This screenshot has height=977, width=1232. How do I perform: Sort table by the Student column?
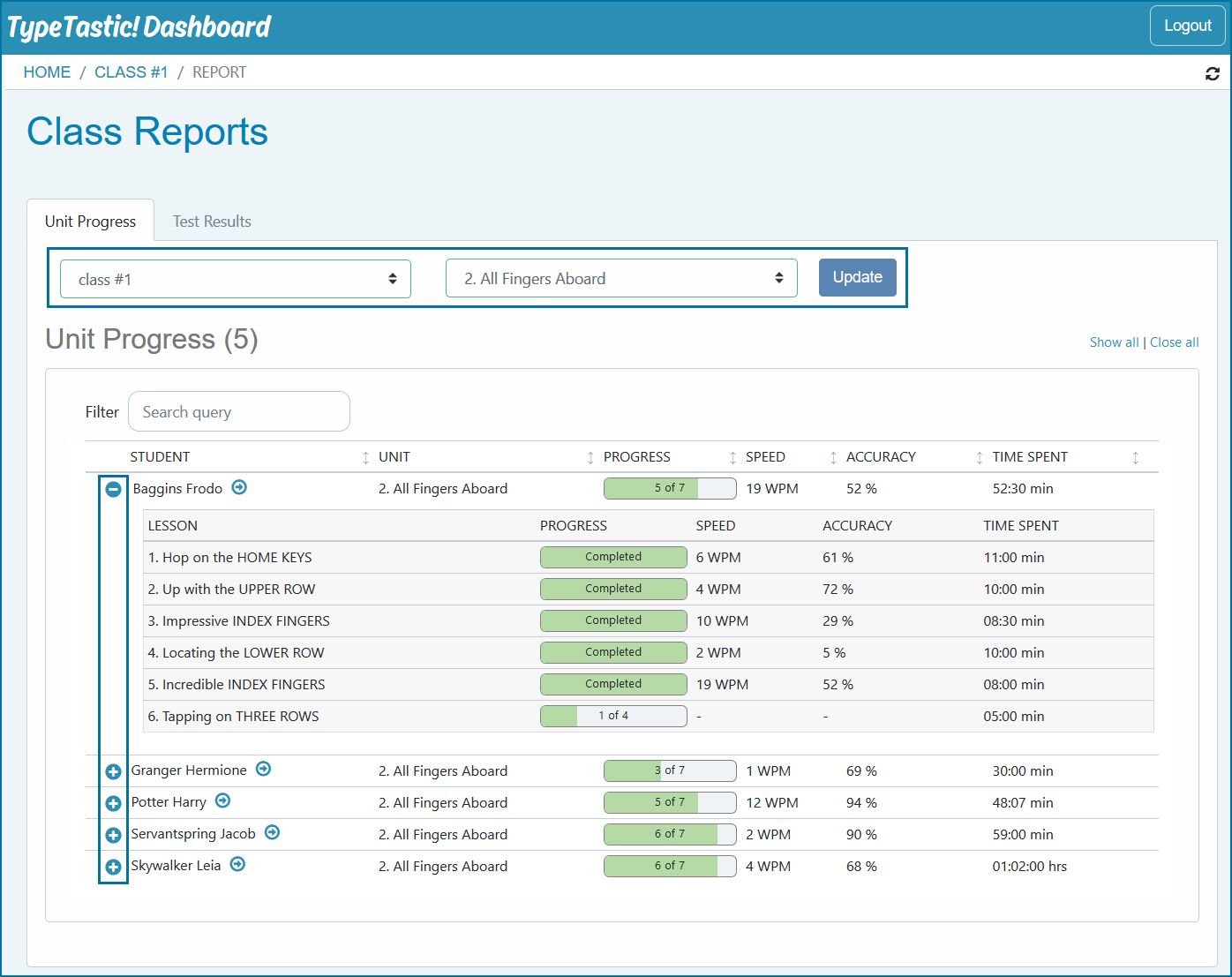tap(160, 457)
